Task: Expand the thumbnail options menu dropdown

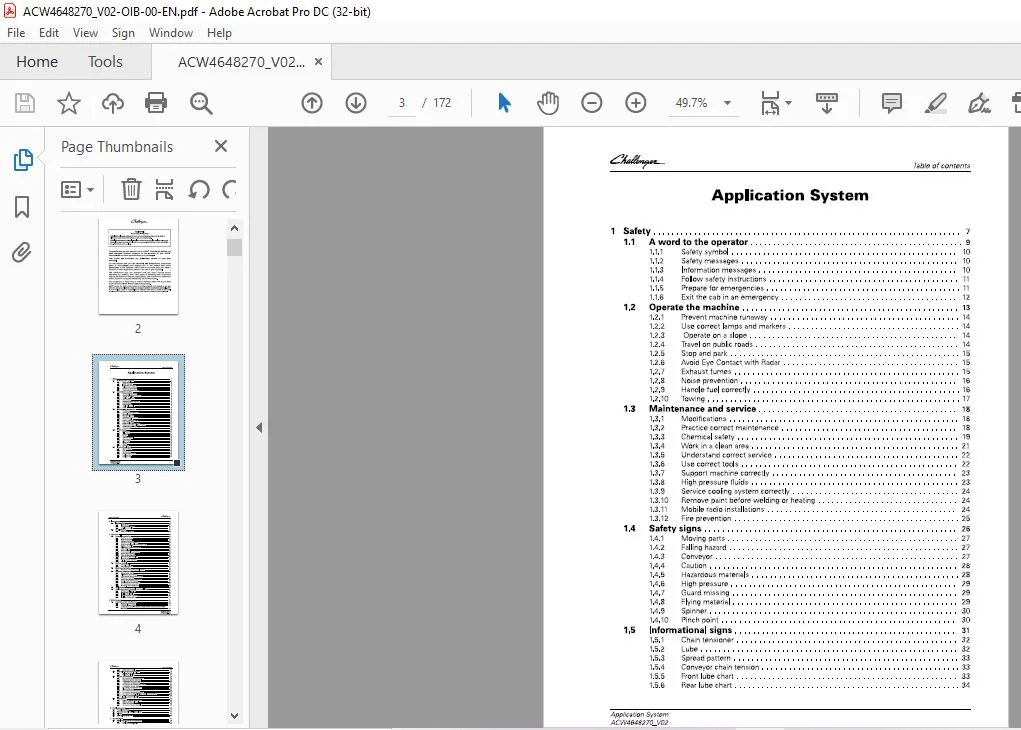Action: (x=77, y=190)
